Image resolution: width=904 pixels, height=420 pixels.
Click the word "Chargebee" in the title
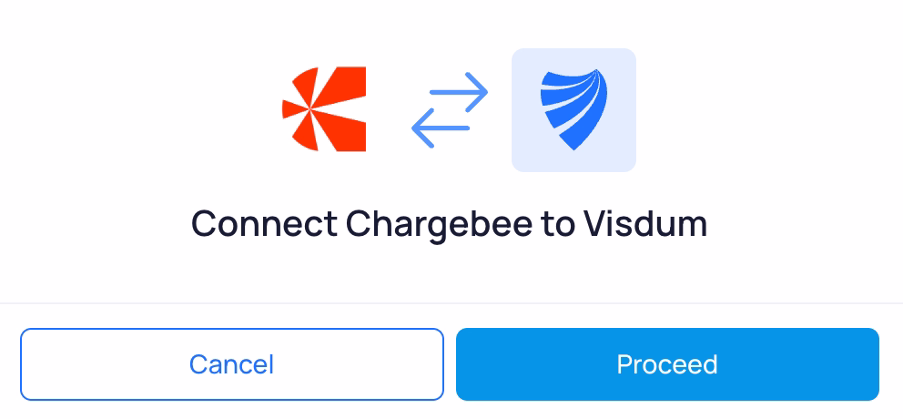(x=439, y=225)
